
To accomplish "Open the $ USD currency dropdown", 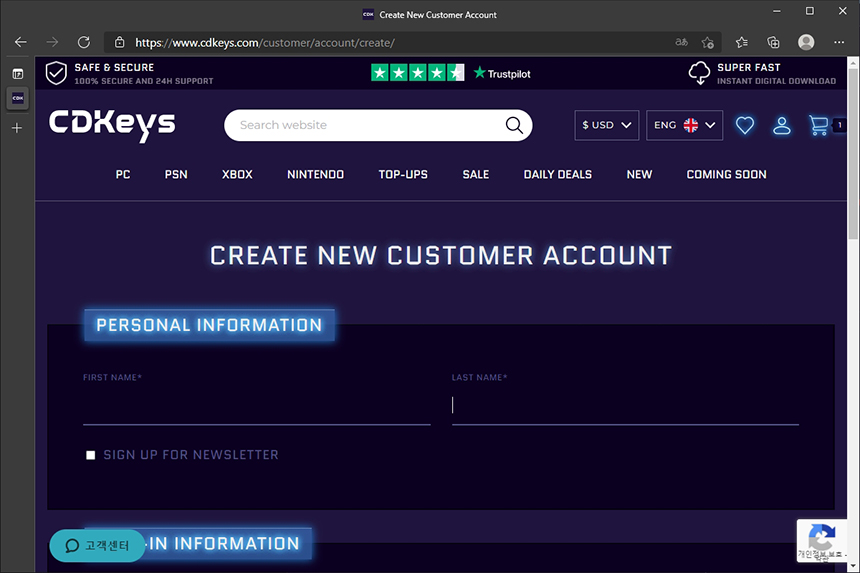I will [x=607, y=125].
